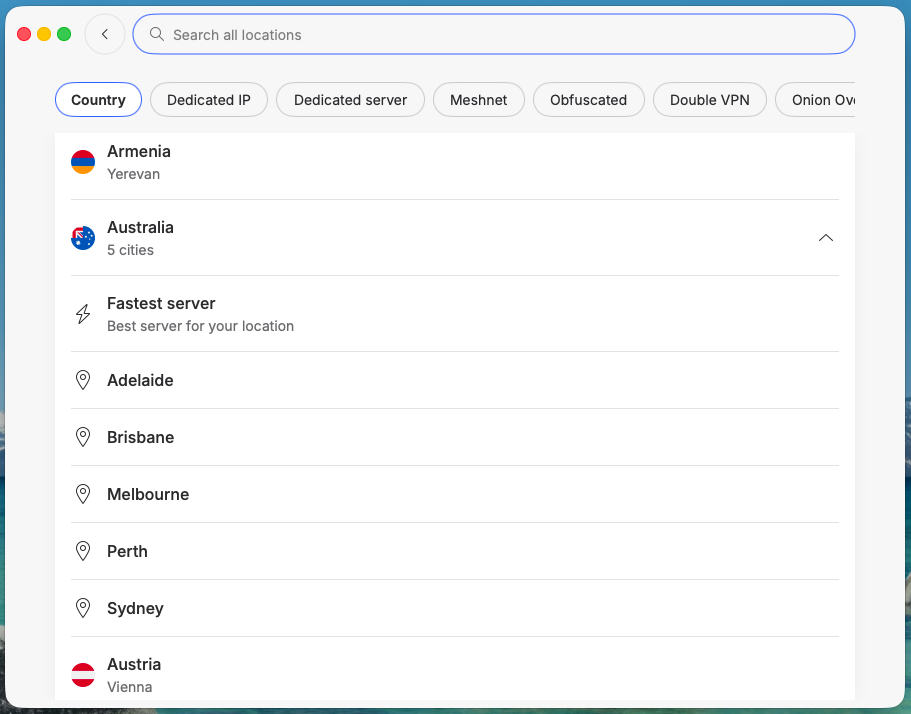The width and height of the screenshot is (911, 714).
Task: Click the lightning bolt Fastest server icon
Action: point(83,314)
